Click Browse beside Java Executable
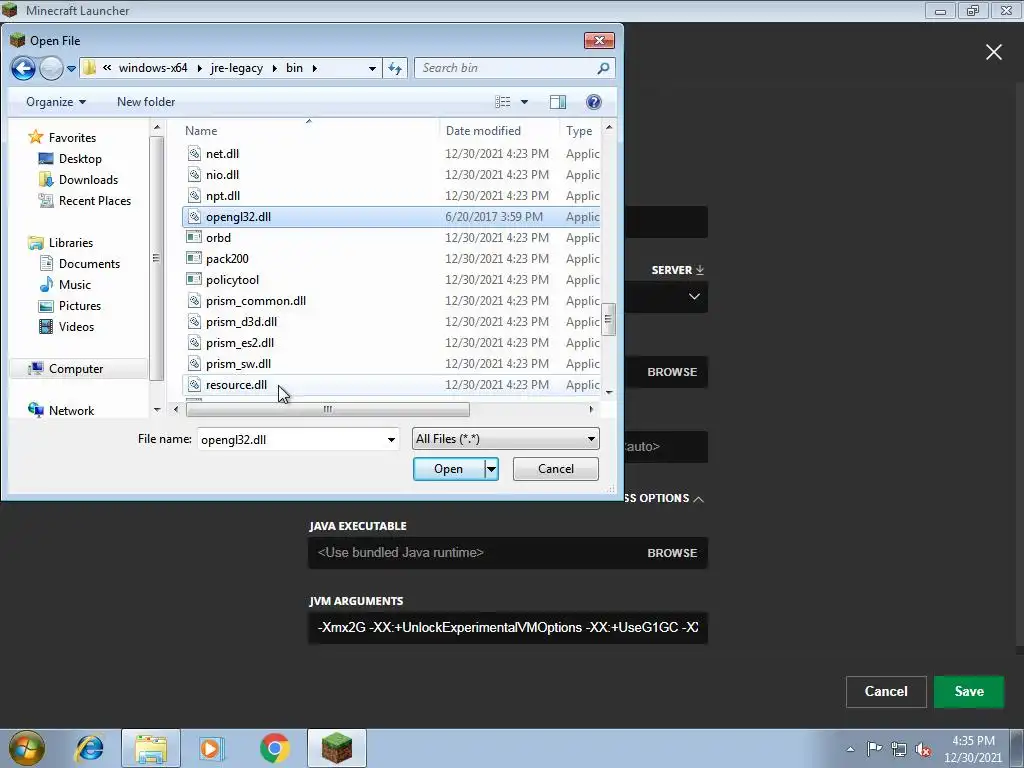The width and height of the screenshot is (1024, 768). pyautogui.click(x=672, y=552)
